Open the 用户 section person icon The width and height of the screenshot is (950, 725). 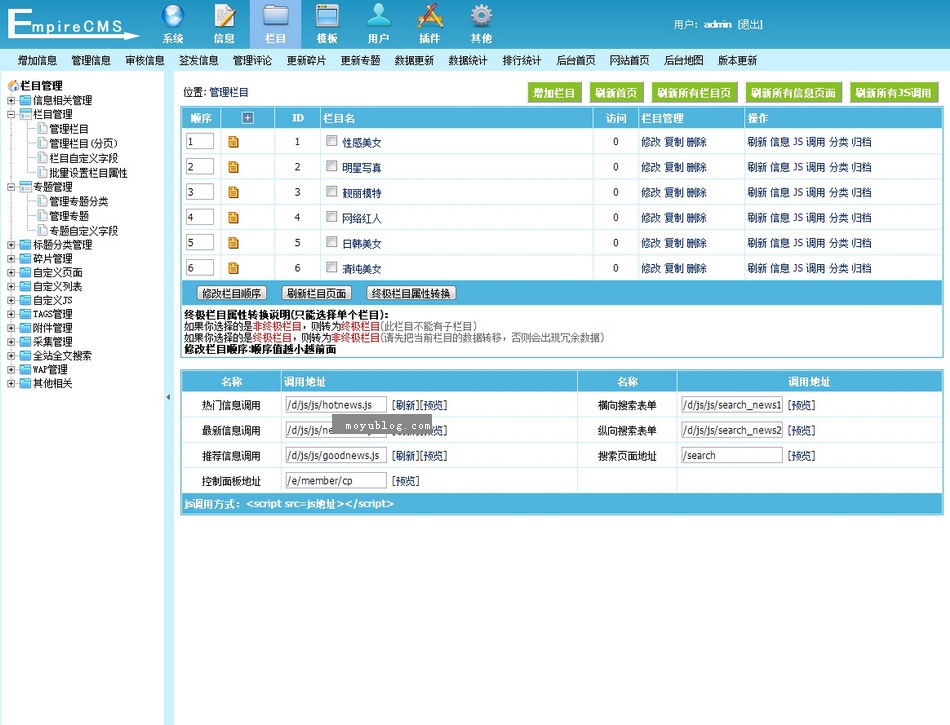(379, 16)
